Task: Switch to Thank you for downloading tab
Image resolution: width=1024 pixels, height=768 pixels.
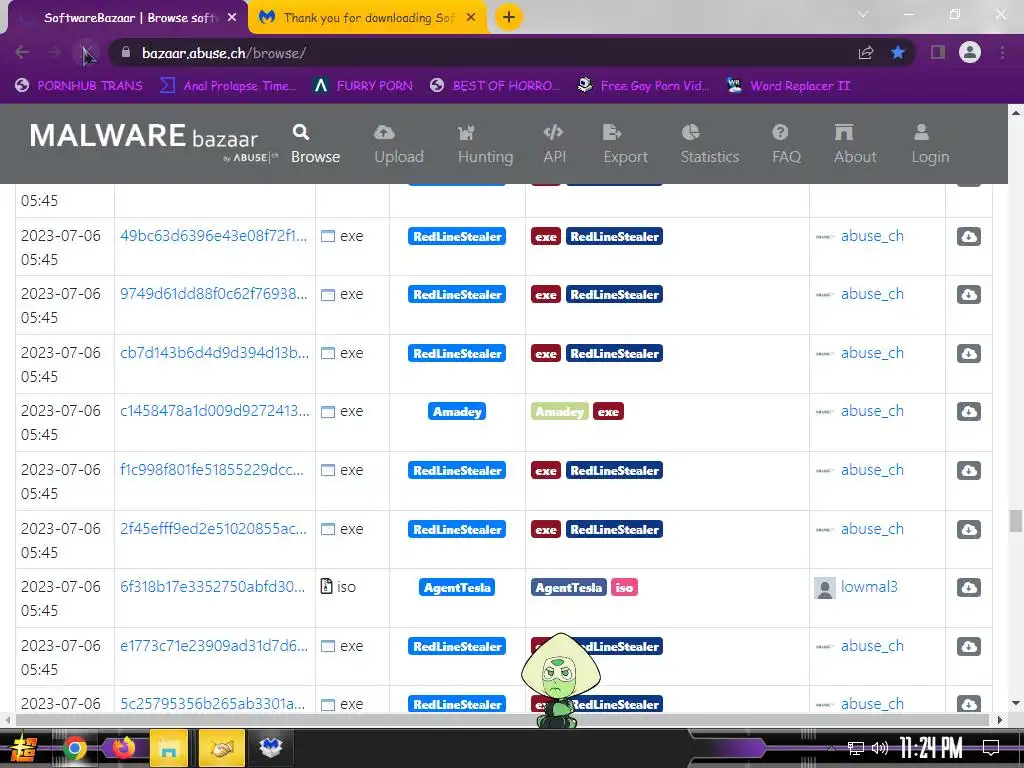Action: (x=368, y=18)
